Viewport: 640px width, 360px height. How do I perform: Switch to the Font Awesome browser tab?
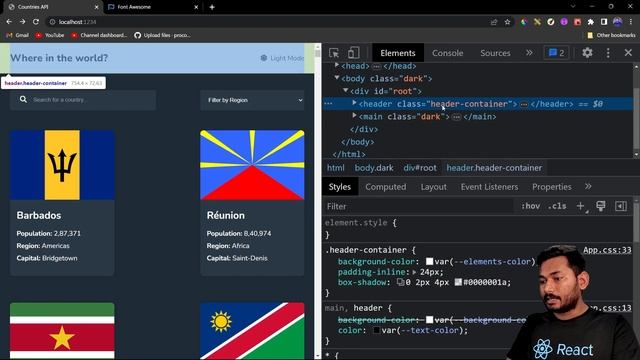[x=152, y=7]
